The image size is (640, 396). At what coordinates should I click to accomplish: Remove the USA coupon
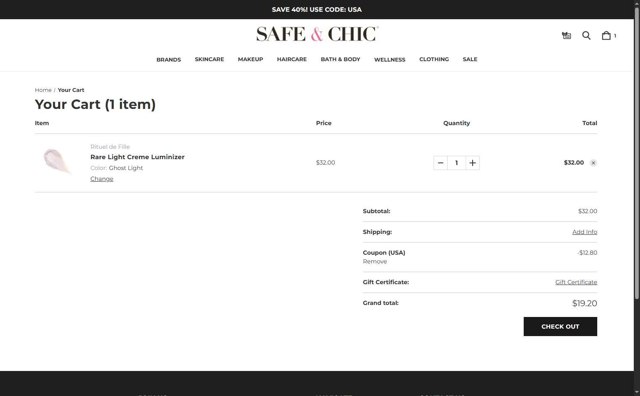375,262
